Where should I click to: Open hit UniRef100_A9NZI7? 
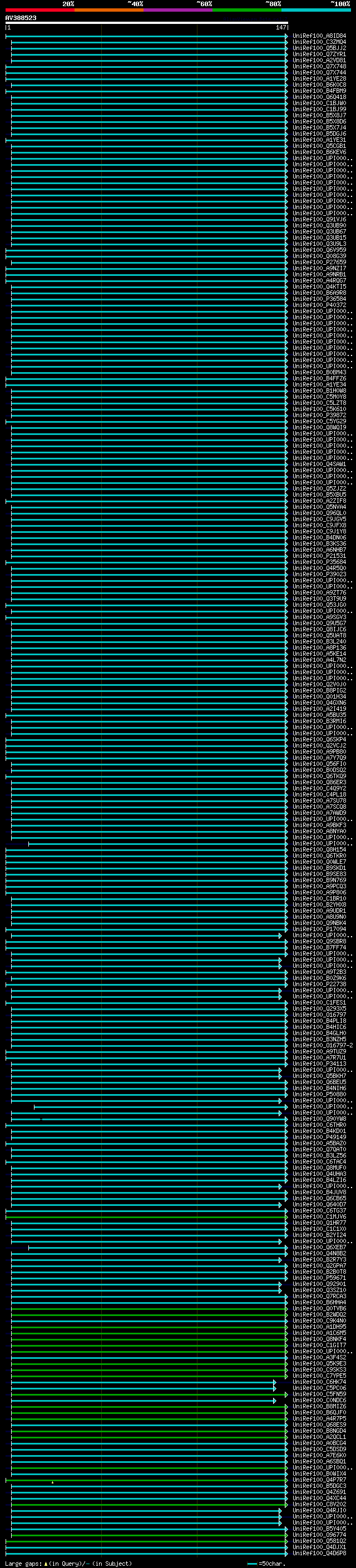319,269
